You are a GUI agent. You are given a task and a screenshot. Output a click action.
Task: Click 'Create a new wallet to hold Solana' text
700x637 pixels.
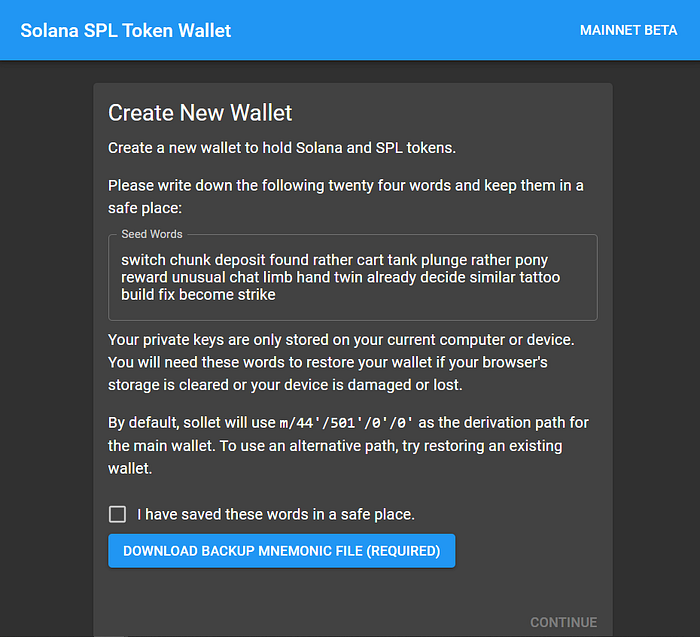(x=282, y=148)
